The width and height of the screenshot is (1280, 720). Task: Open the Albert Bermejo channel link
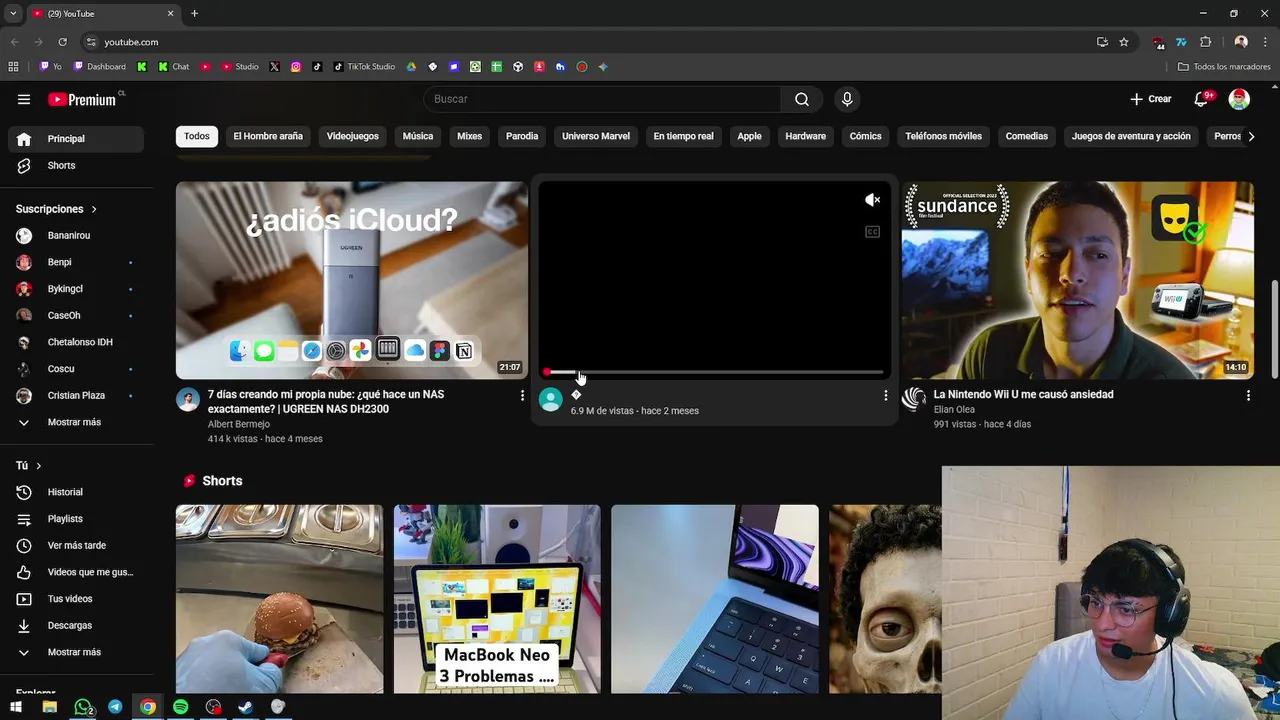[x=239, y=424]
